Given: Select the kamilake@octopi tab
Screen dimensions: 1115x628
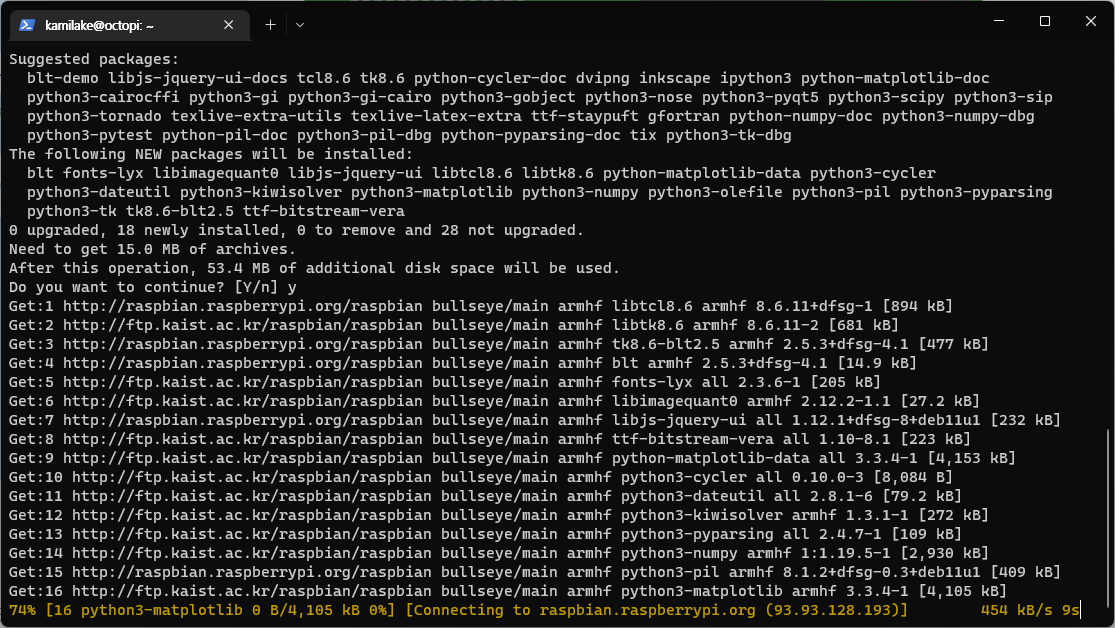Looking at the screenshot, I should (x=129, y=25).
